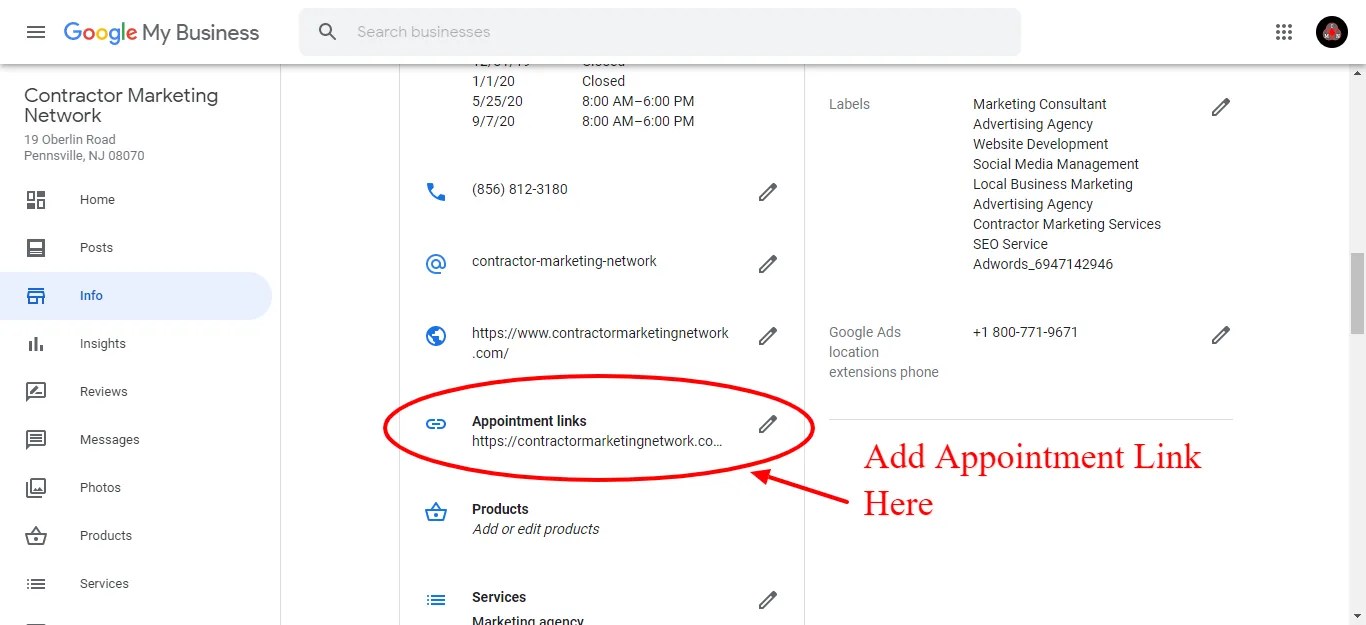Open the hamburger main menu
1366x625 pixels.
(36, 32)
